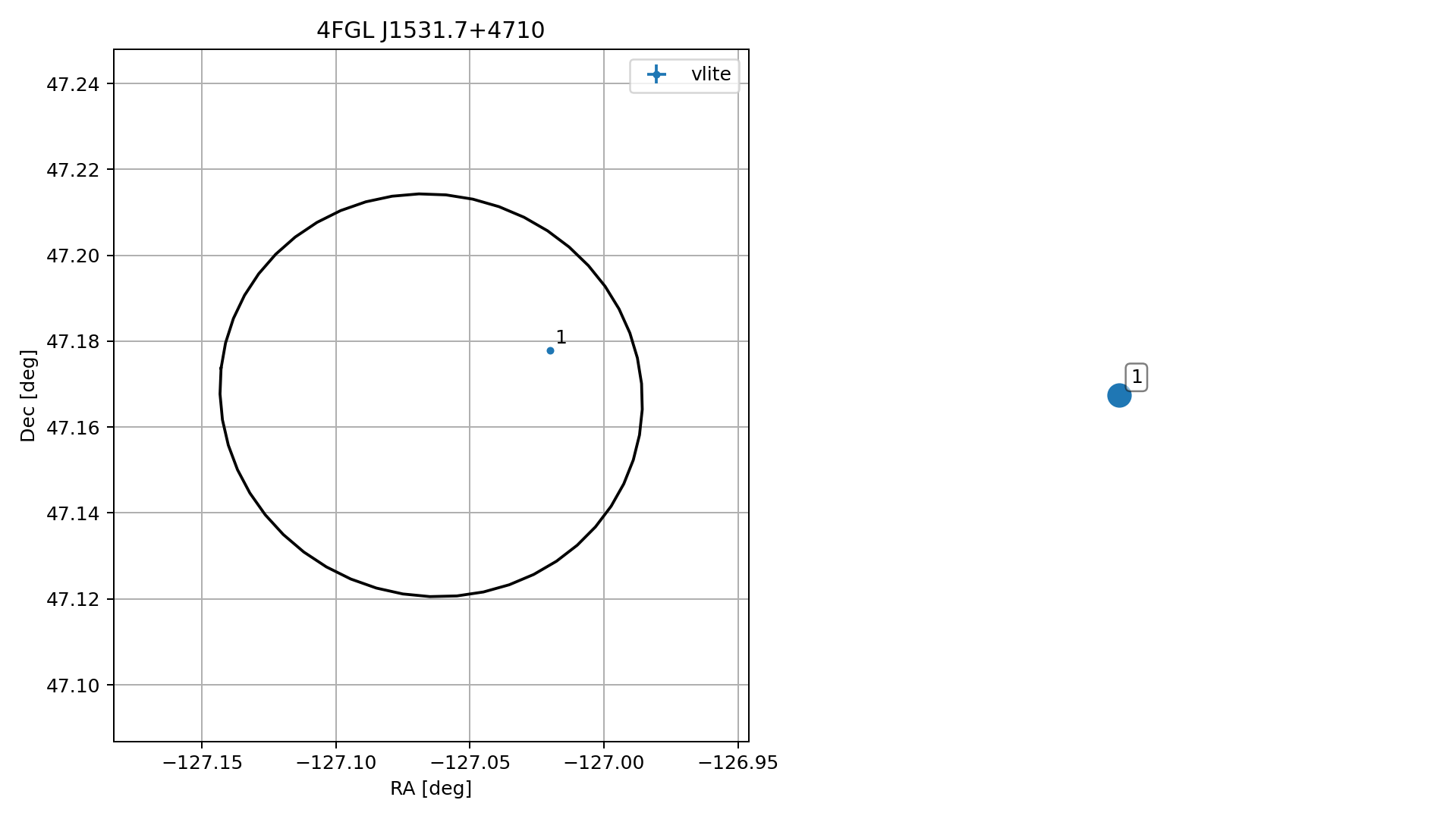Click the 47.22 tick label on Dec axis
1456x819 pixels.
tap(73, 170)
